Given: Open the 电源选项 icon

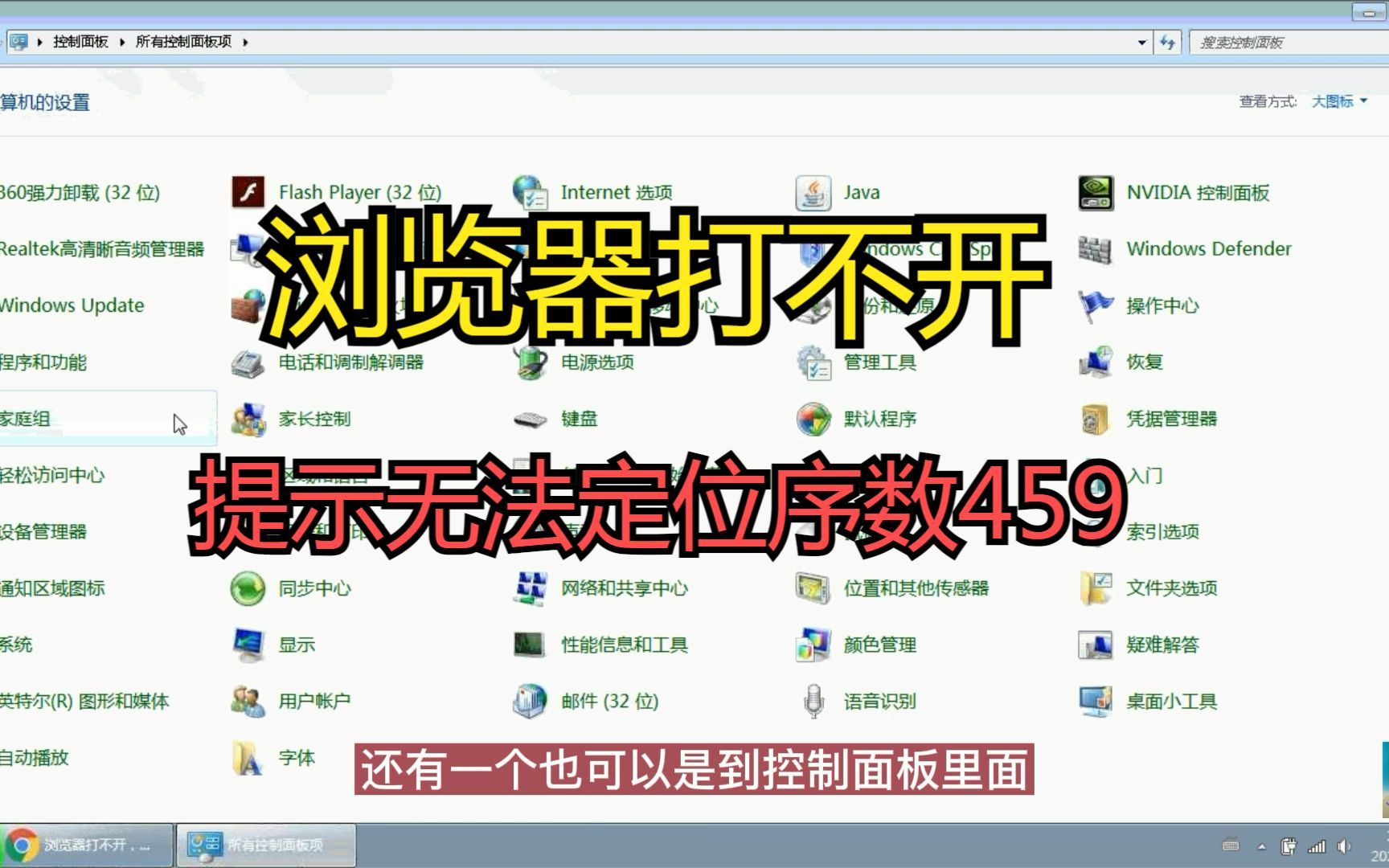Looking at the screenshot, I should [531, 362].
